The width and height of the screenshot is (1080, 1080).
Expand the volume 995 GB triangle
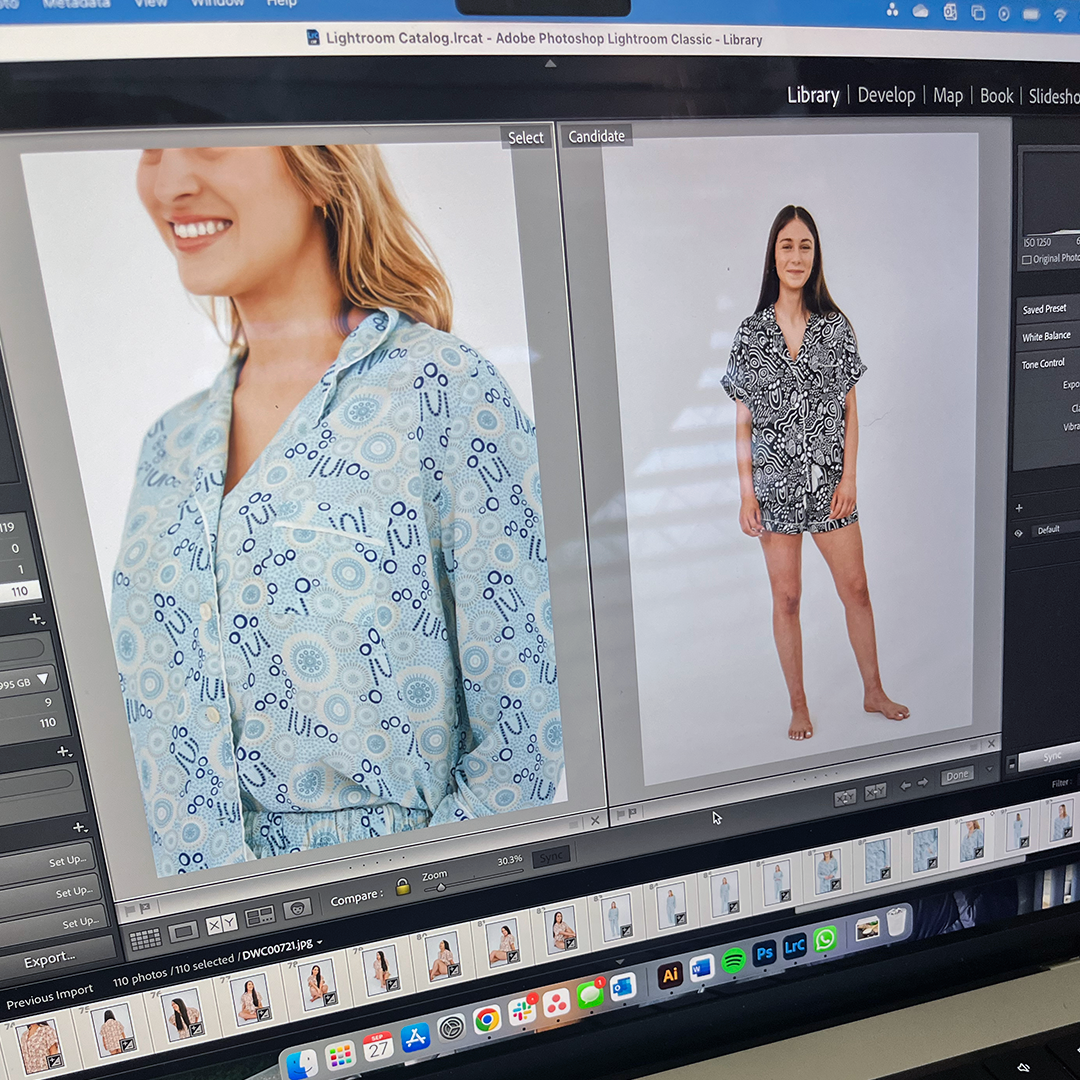[43, 679]
